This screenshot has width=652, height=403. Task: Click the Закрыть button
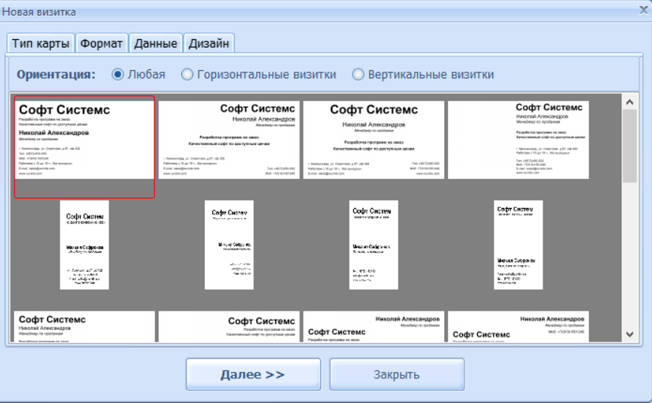click(397, 374)
